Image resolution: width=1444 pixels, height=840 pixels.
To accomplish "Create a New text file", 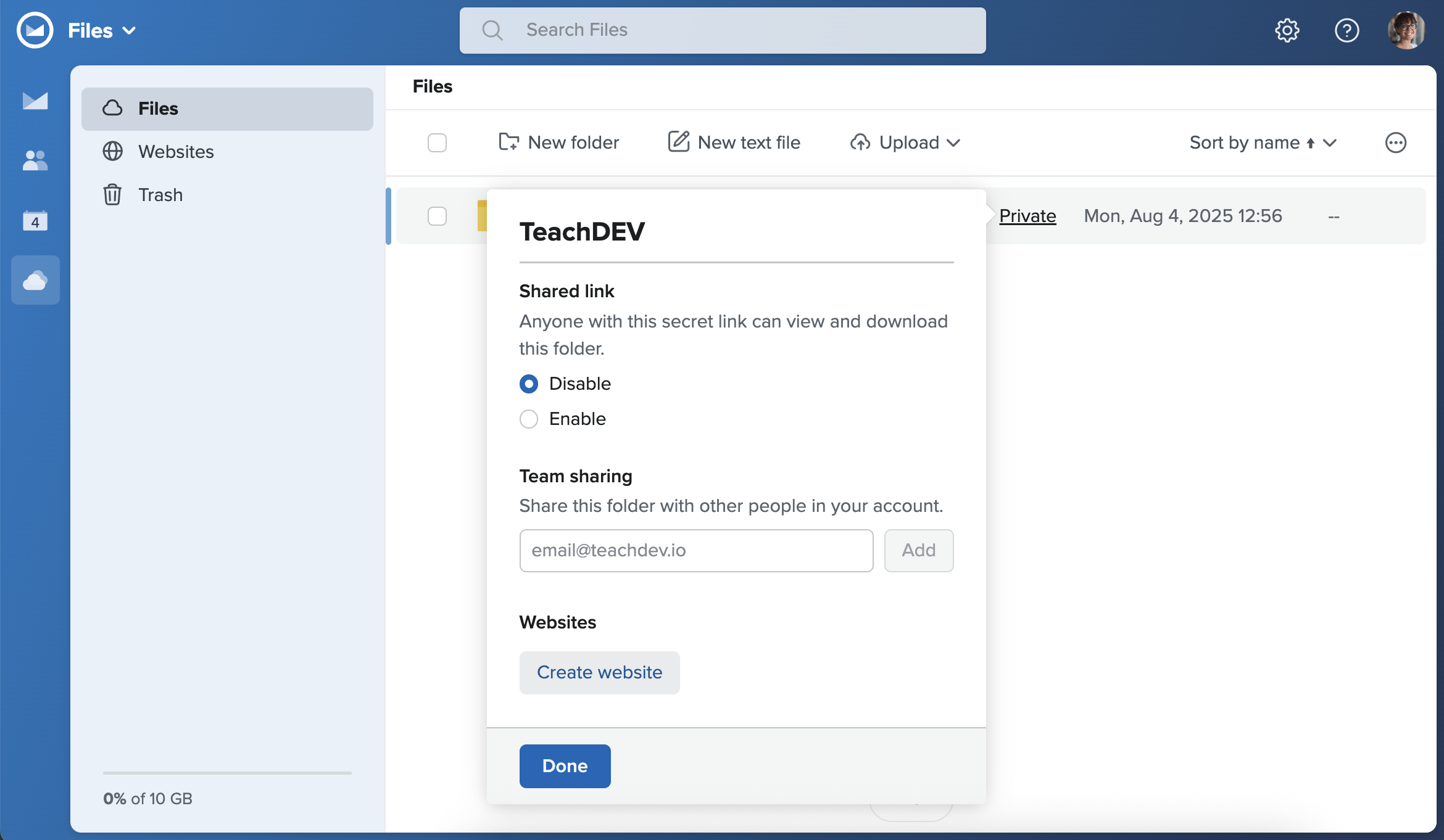I will [734, 142].
